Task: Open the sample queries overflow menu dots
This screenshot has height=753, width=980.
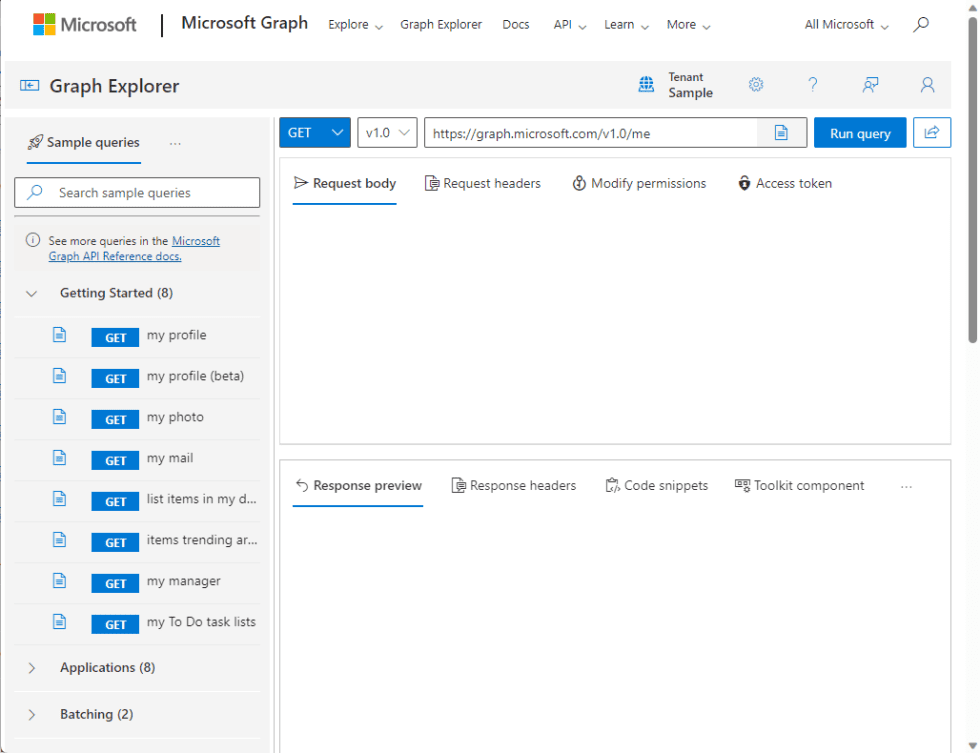Action: (x=175, y=143)
